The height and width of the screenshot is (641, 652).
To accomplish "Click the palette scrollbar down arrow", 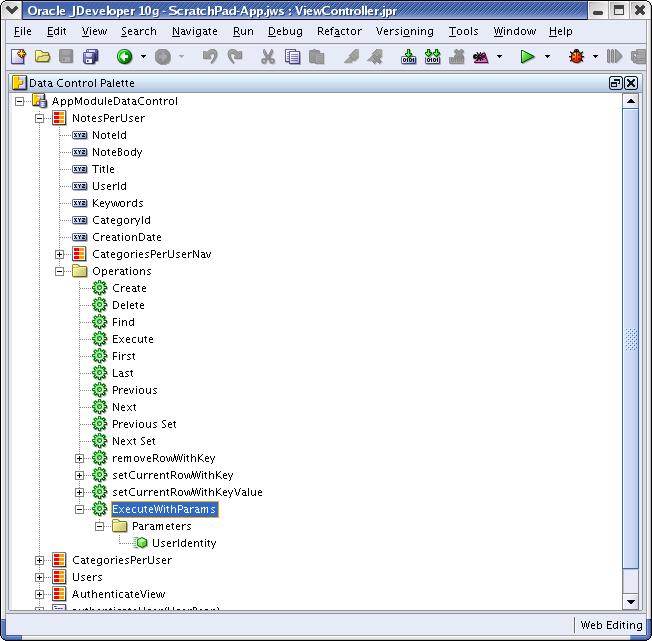I will coord(631,602).
